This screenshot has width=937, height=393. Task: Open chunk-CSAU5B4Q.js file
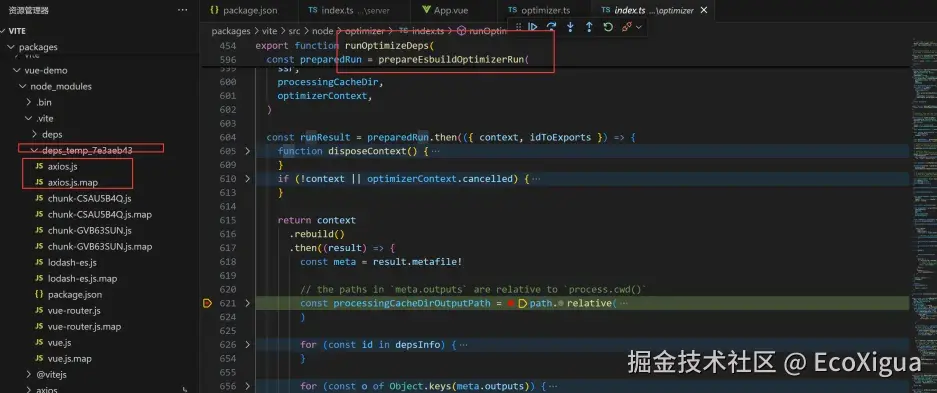[x=90, y=199]
